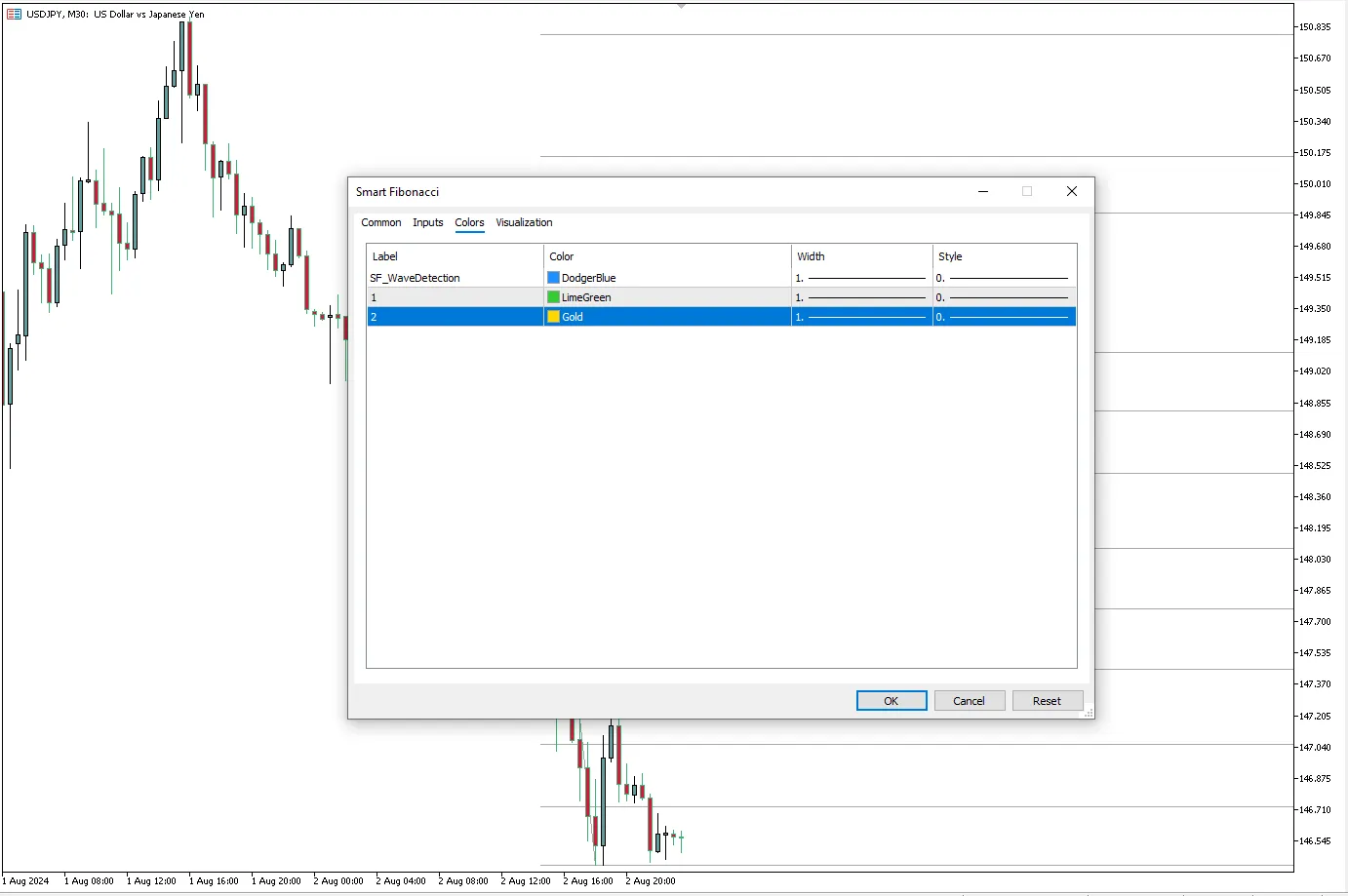Confirm settings with the OK button
Image resolution: width=1348 pixels, height=896 pixels.
tap(891, 700)
